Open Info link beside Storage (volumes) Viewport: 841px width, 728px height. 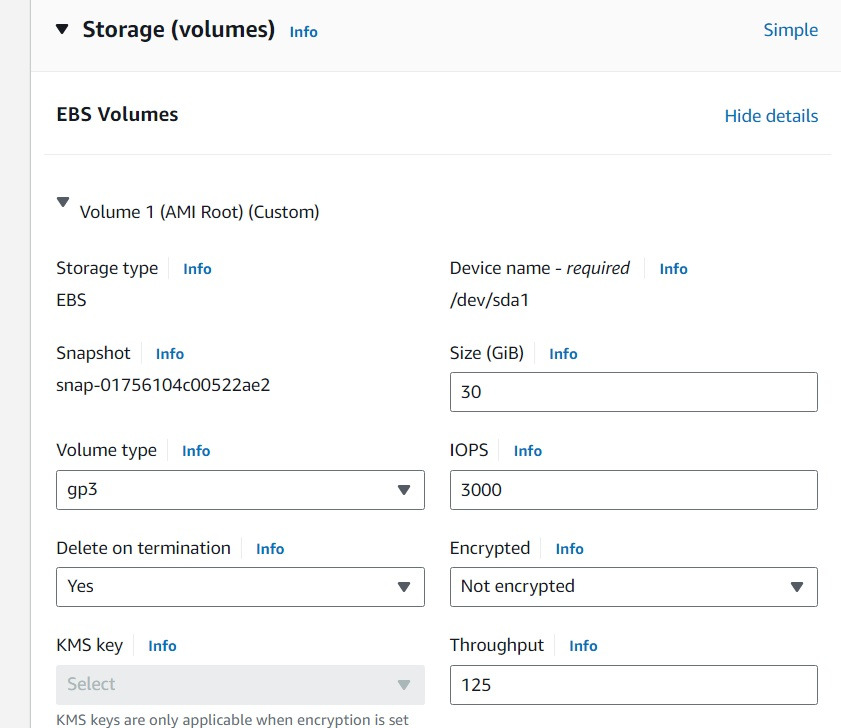click(x=303, y=32)
